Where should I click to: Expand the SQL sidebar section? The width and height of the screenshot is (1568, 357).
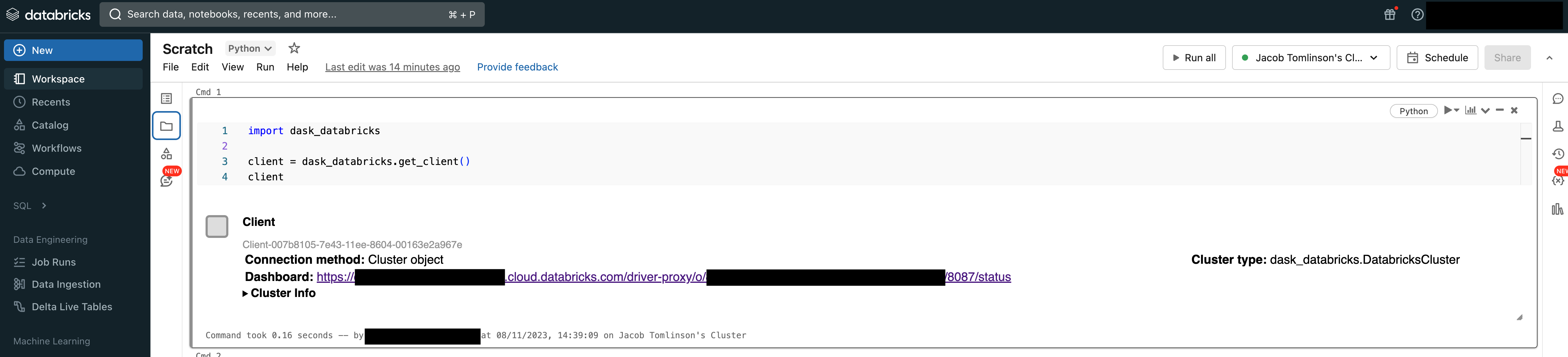(30, 206)
